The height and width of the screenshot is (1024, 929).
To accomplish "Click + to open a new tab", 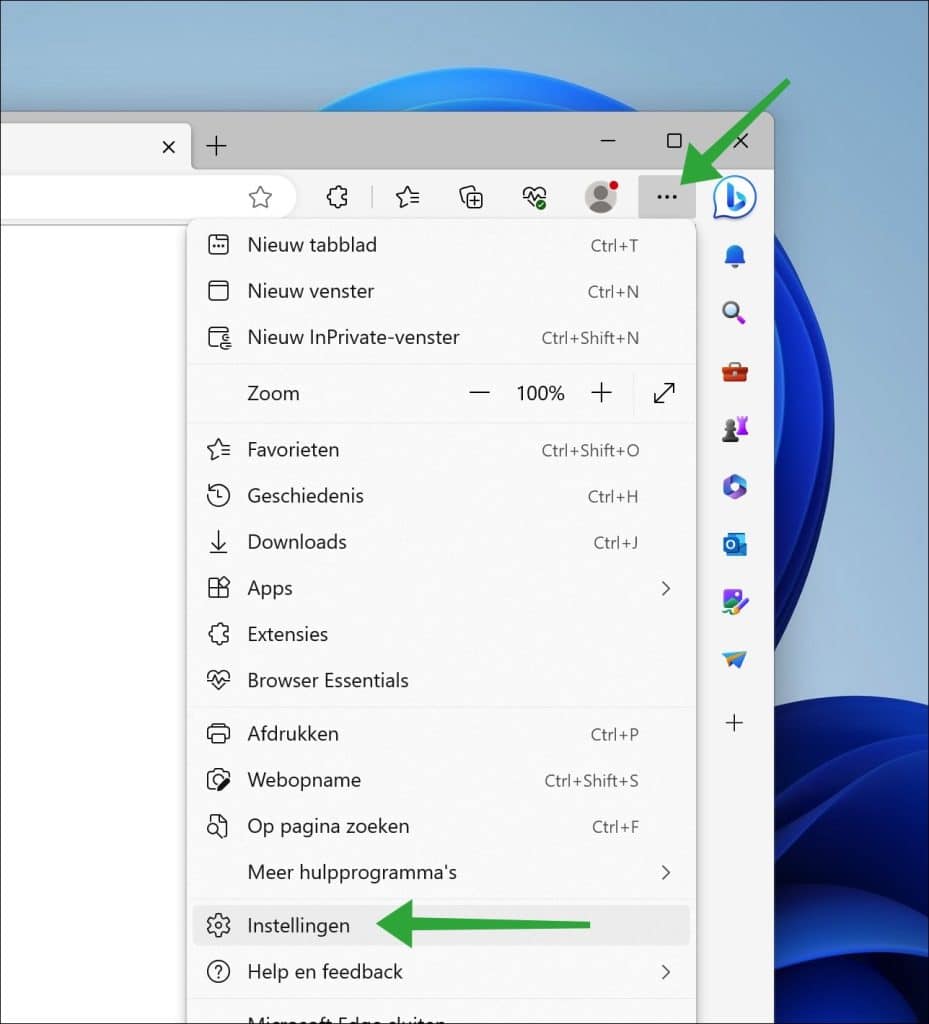I will coord(216,145).
